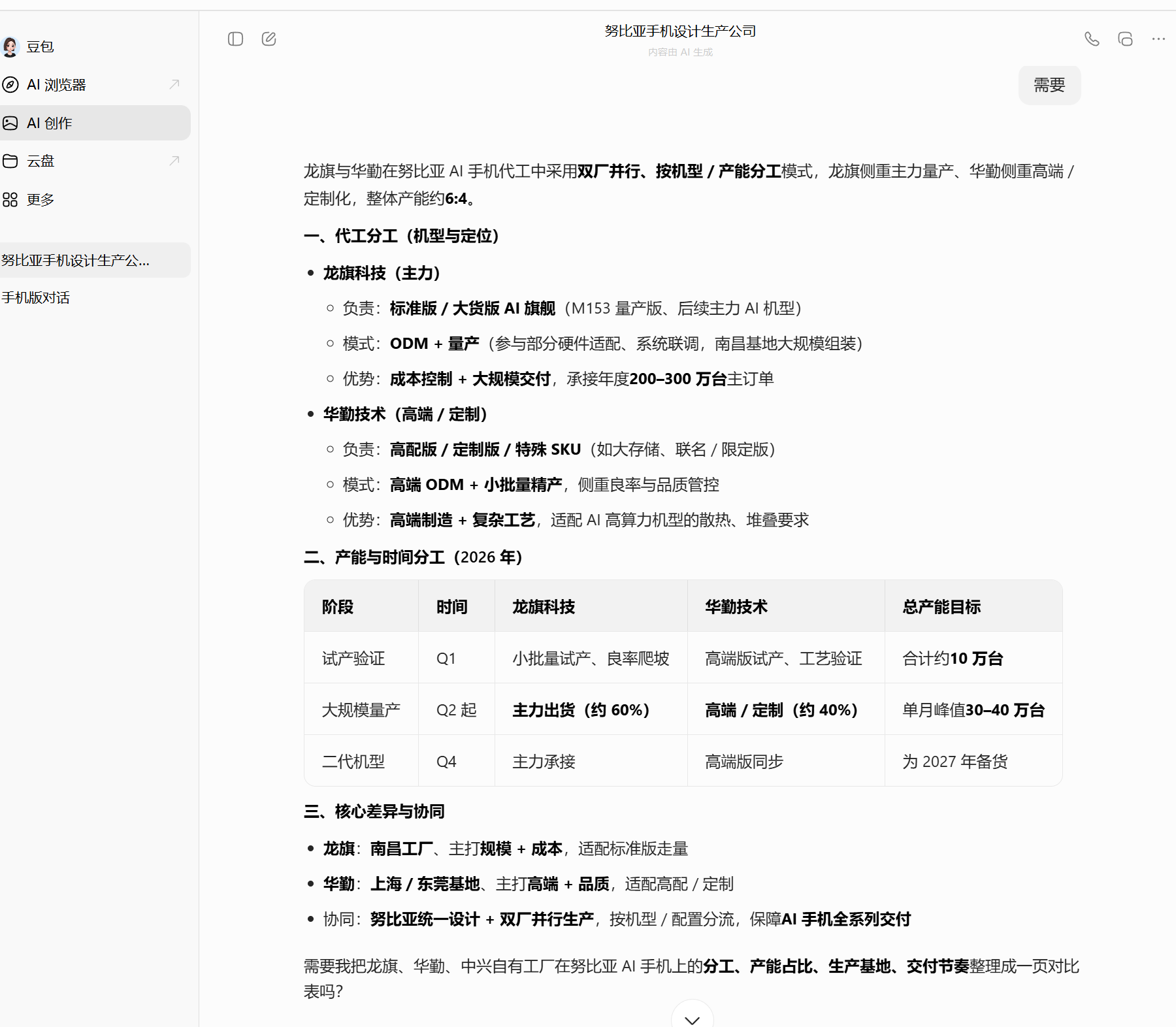Viewport: 1176px width, 1027px height.
Task: Open the 云盘 folder icon
Action: [x=10, y=161]
